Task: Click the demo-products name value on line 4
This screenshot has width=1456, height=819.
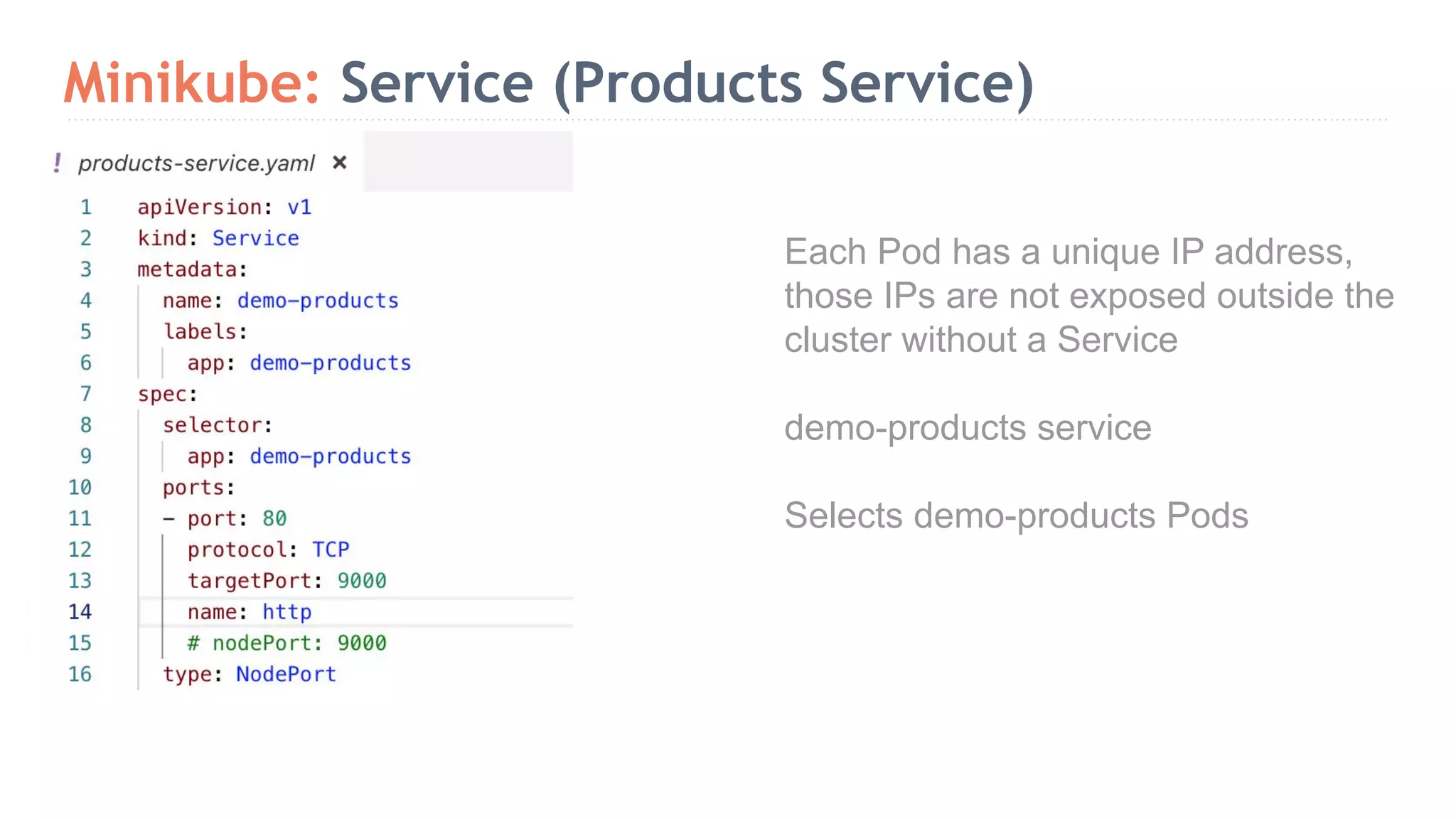Action: (317, 301)
